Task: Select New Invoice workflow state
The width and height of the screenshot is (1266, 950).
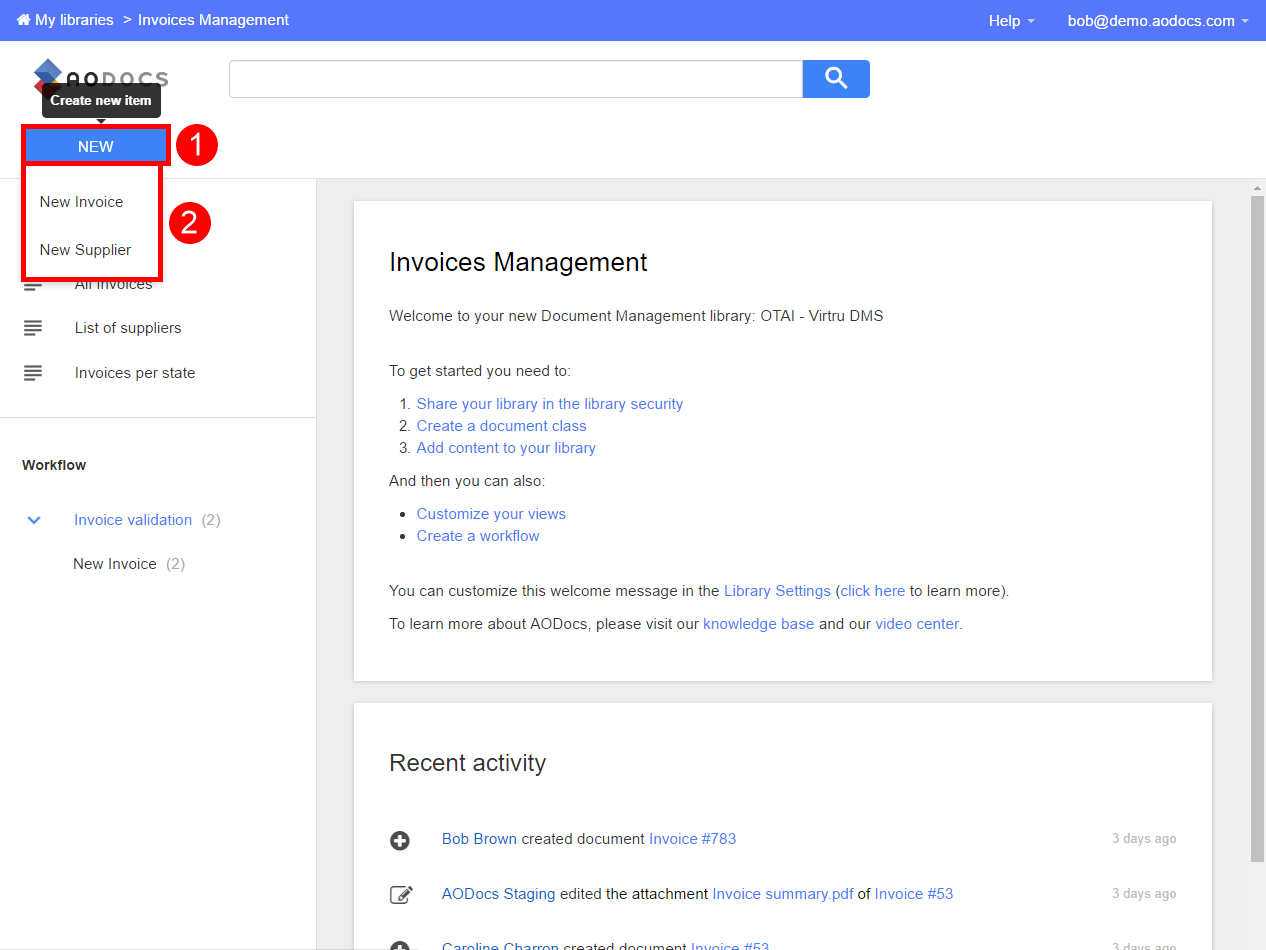Action: [x=115, y=564]
